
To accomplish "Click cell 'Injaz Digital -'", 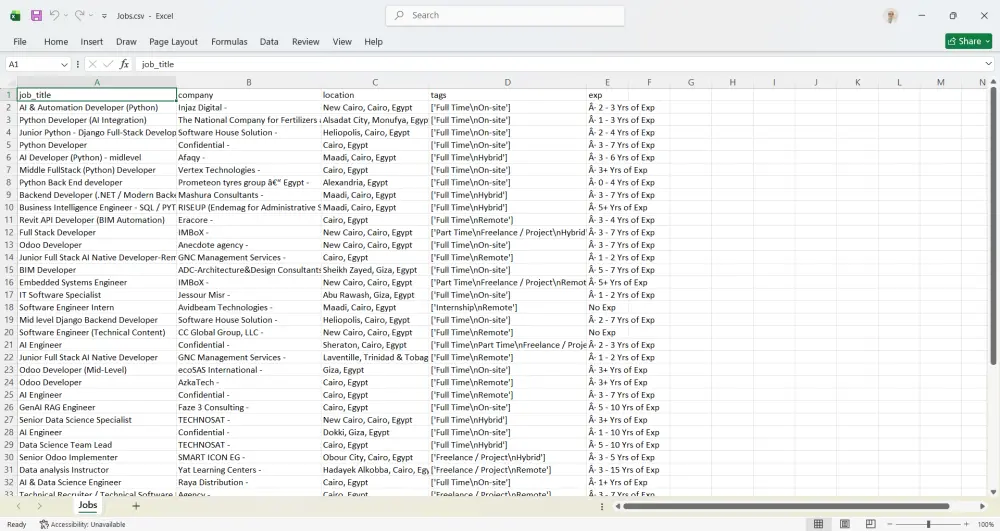I will point(249,108).
